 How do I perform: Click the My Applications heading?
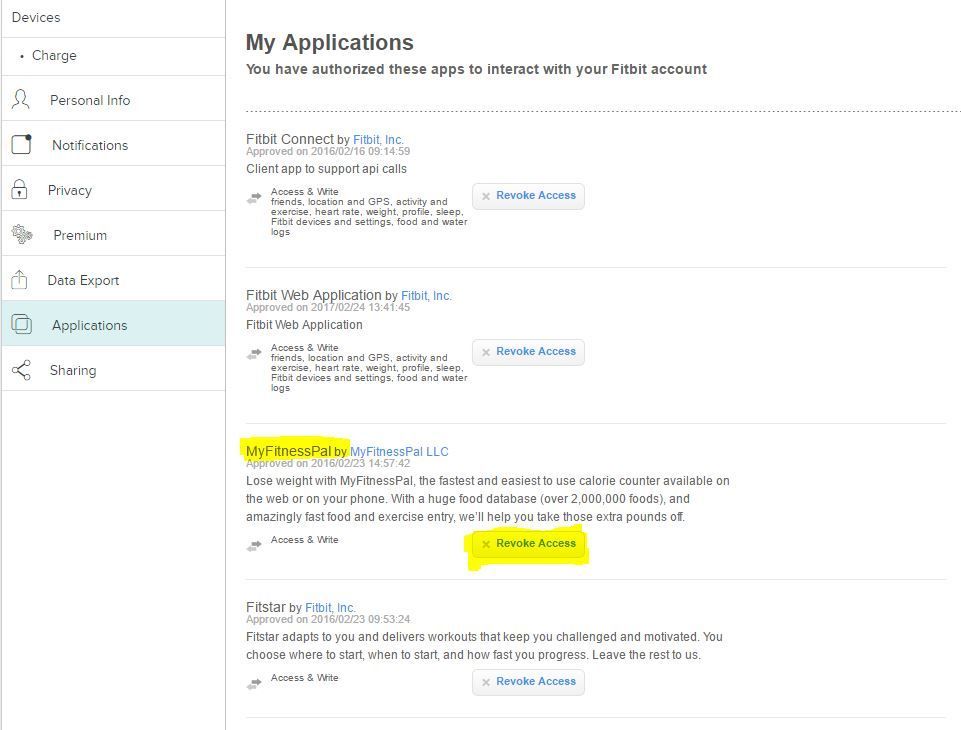pos(330,42)
